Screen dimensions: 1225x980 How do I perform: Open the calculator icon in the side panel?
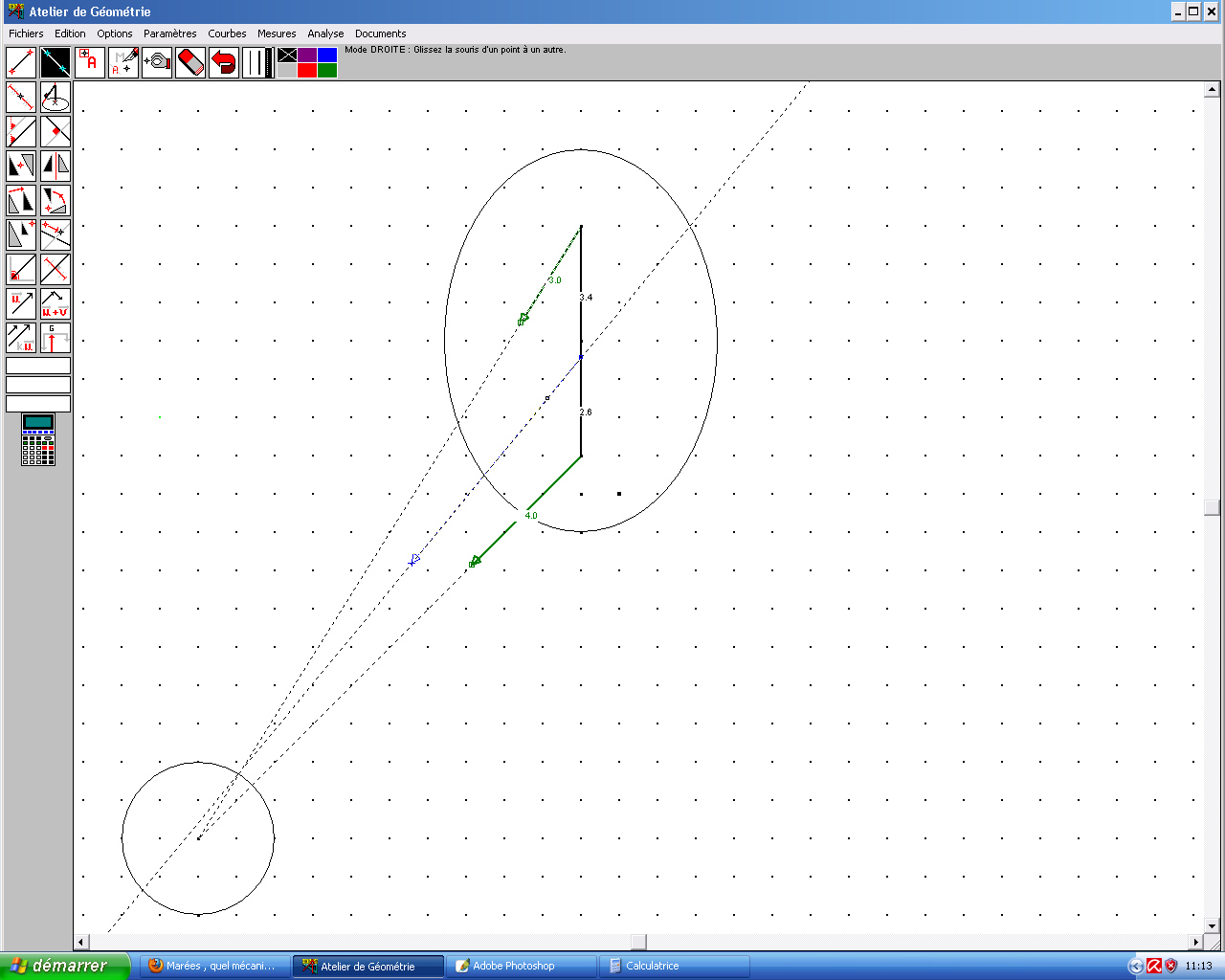[38, 439]
